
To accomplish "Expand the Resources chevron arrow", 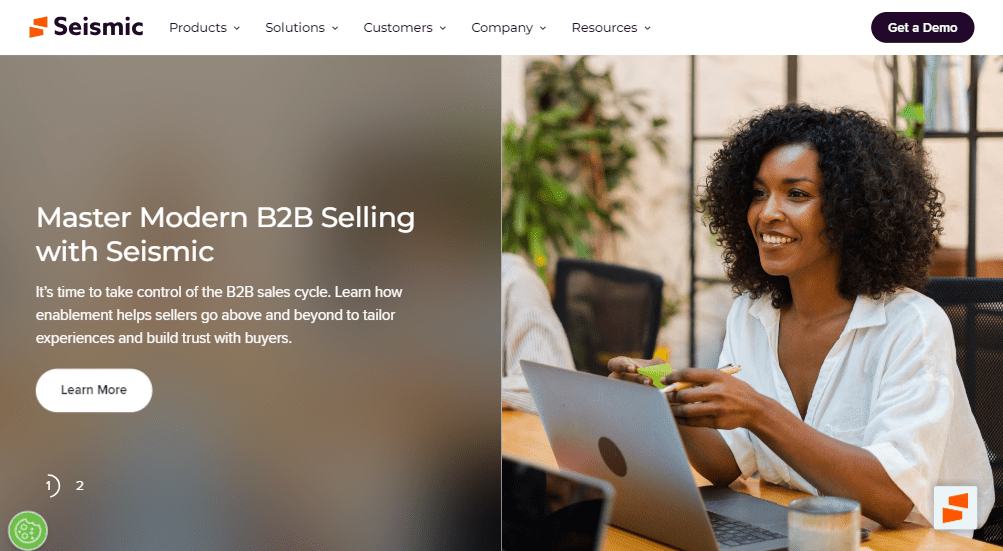I will coord(647,28).
